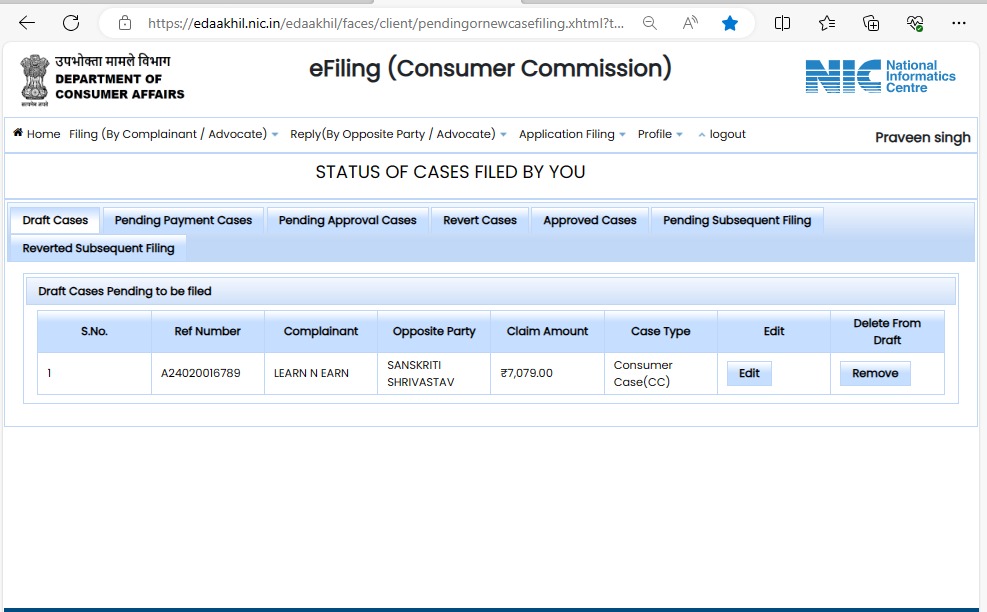Click the zoom magnifier icon in address bar
The image size is (987, 612).
(x=650, y=23)
